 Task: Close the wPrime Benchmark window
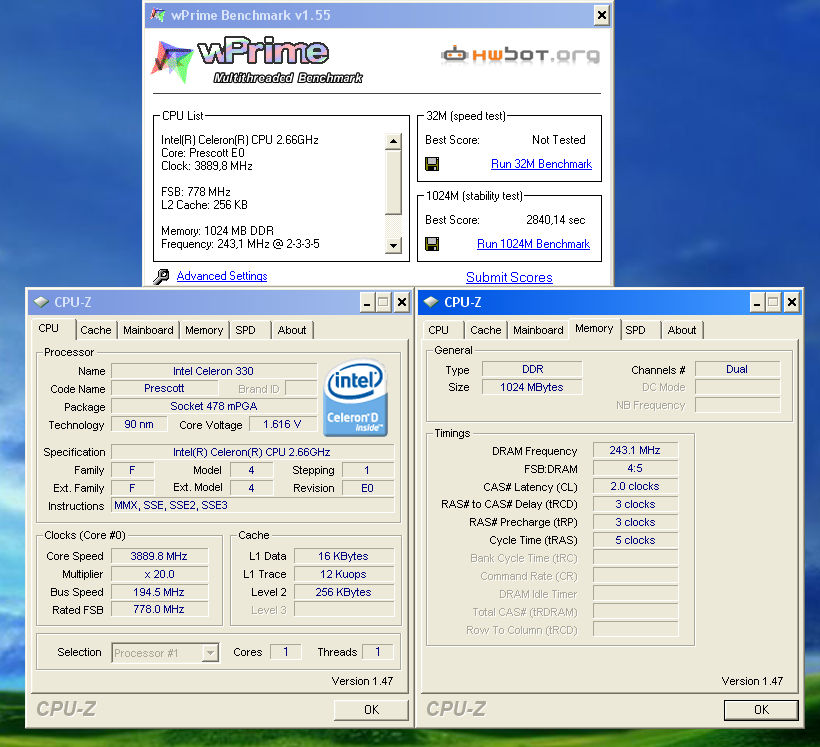[x=601, y=15]
